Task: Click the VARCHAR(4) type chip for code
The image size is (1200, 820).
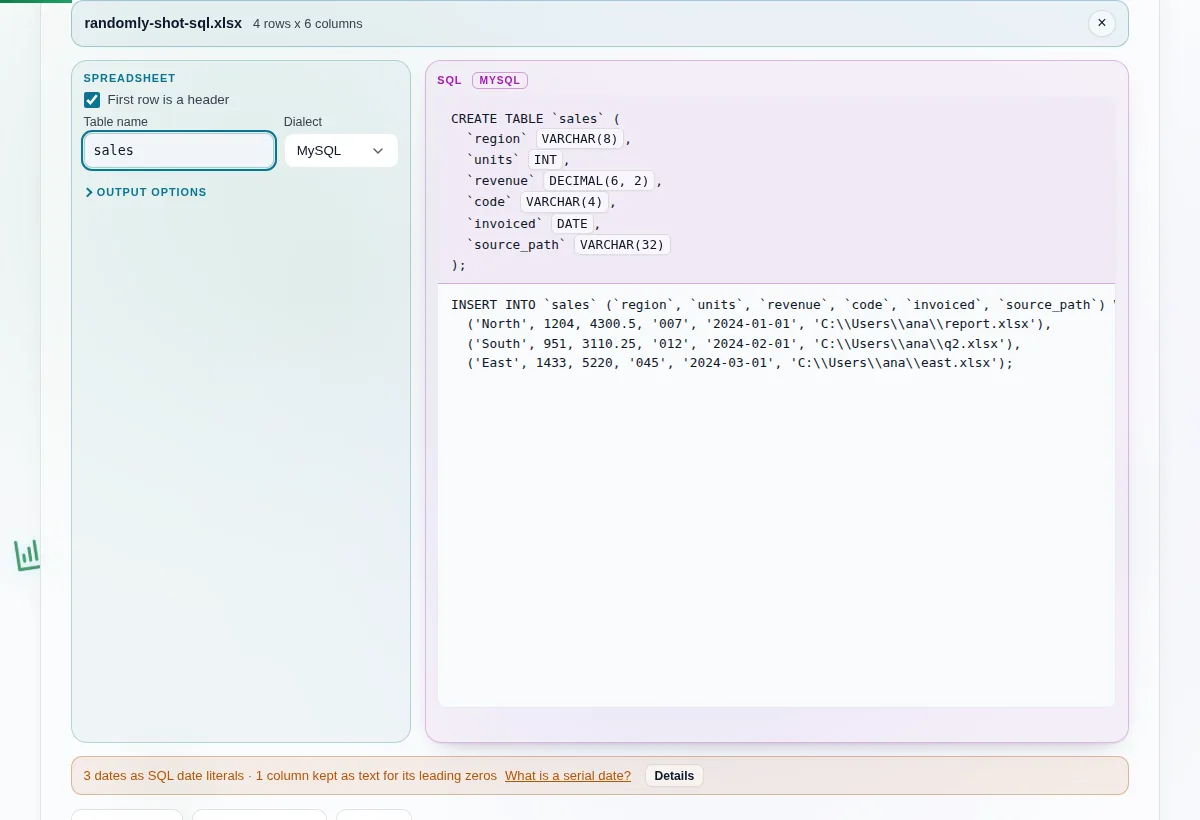Action: point(565,202)
